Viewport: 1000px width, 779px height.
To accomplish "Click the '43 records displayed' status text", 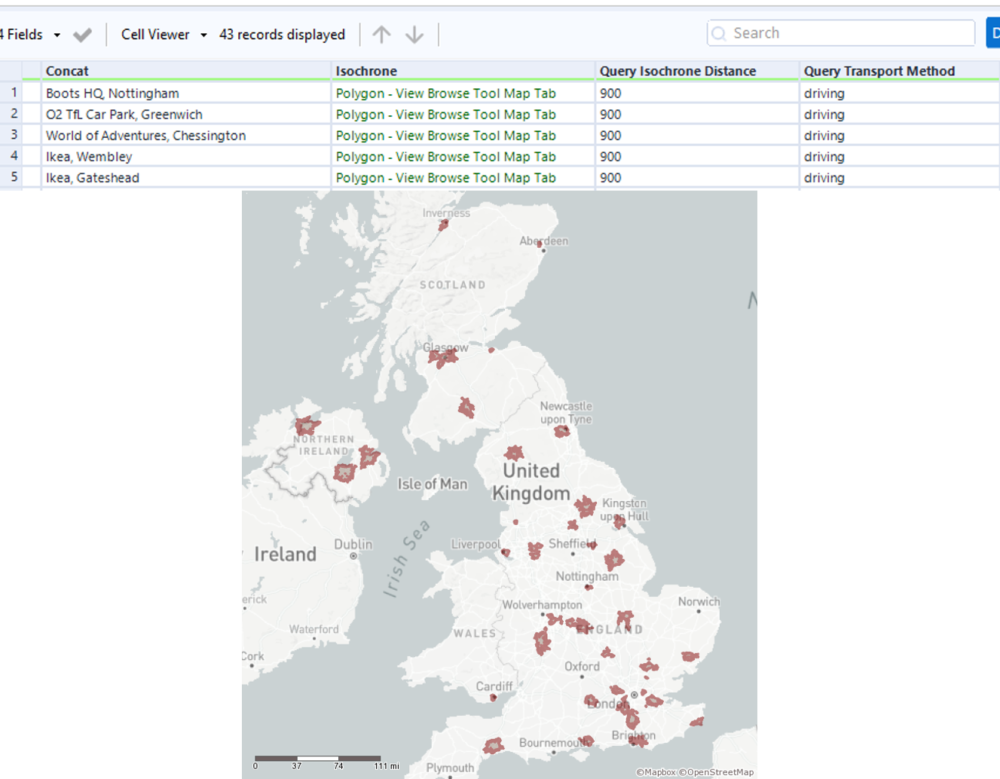I will [282, 34].
